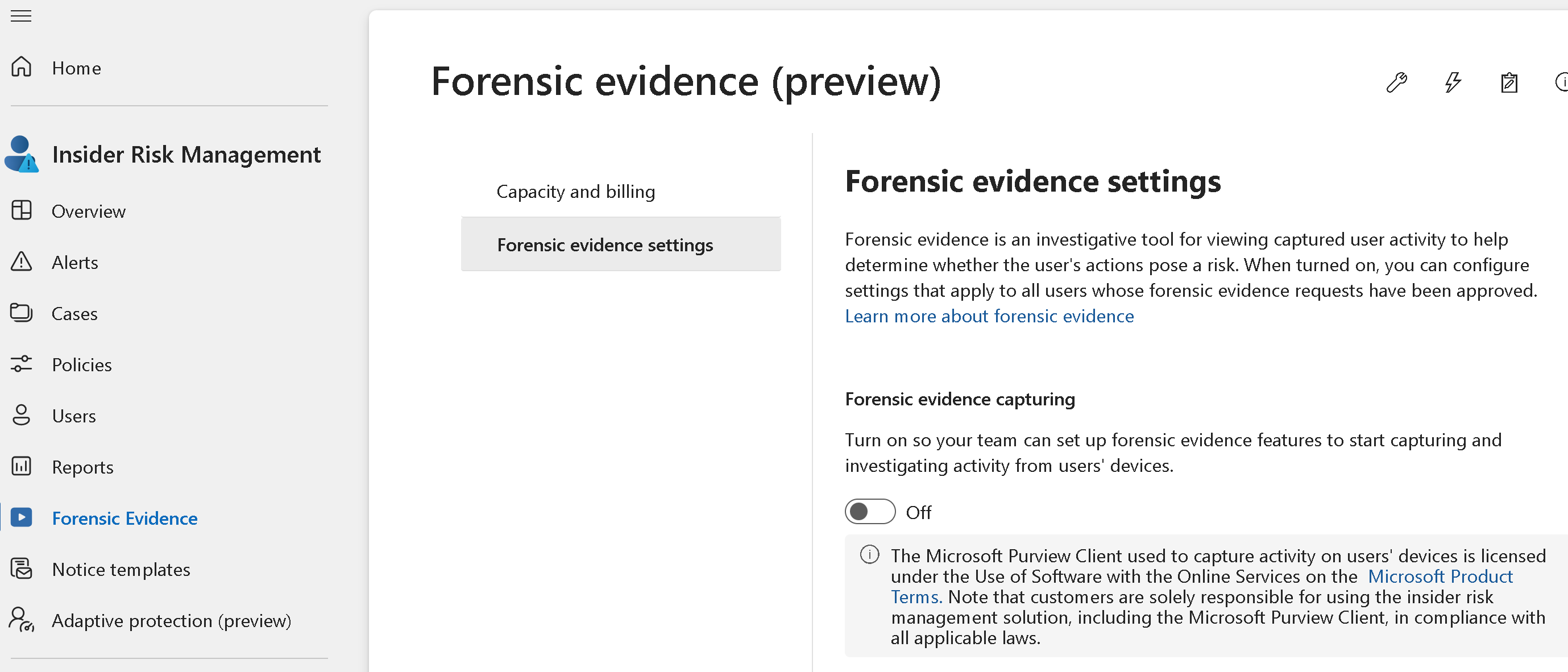Click the hamburger navigation menu icon
Image resolution: width=1568 pixels, height=672 pixels.
coord(20,16)
